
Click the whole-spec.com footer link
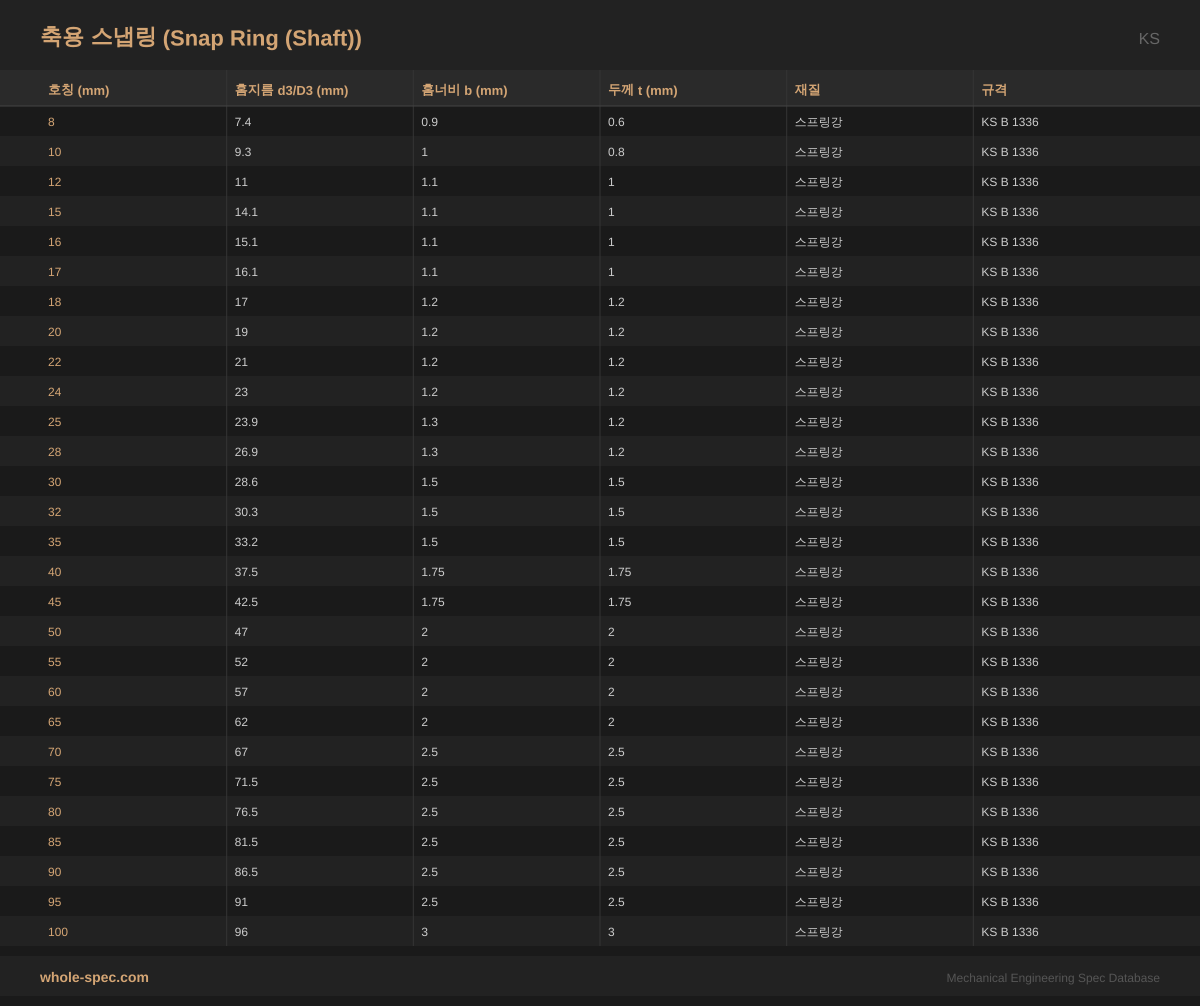[94, 977]
